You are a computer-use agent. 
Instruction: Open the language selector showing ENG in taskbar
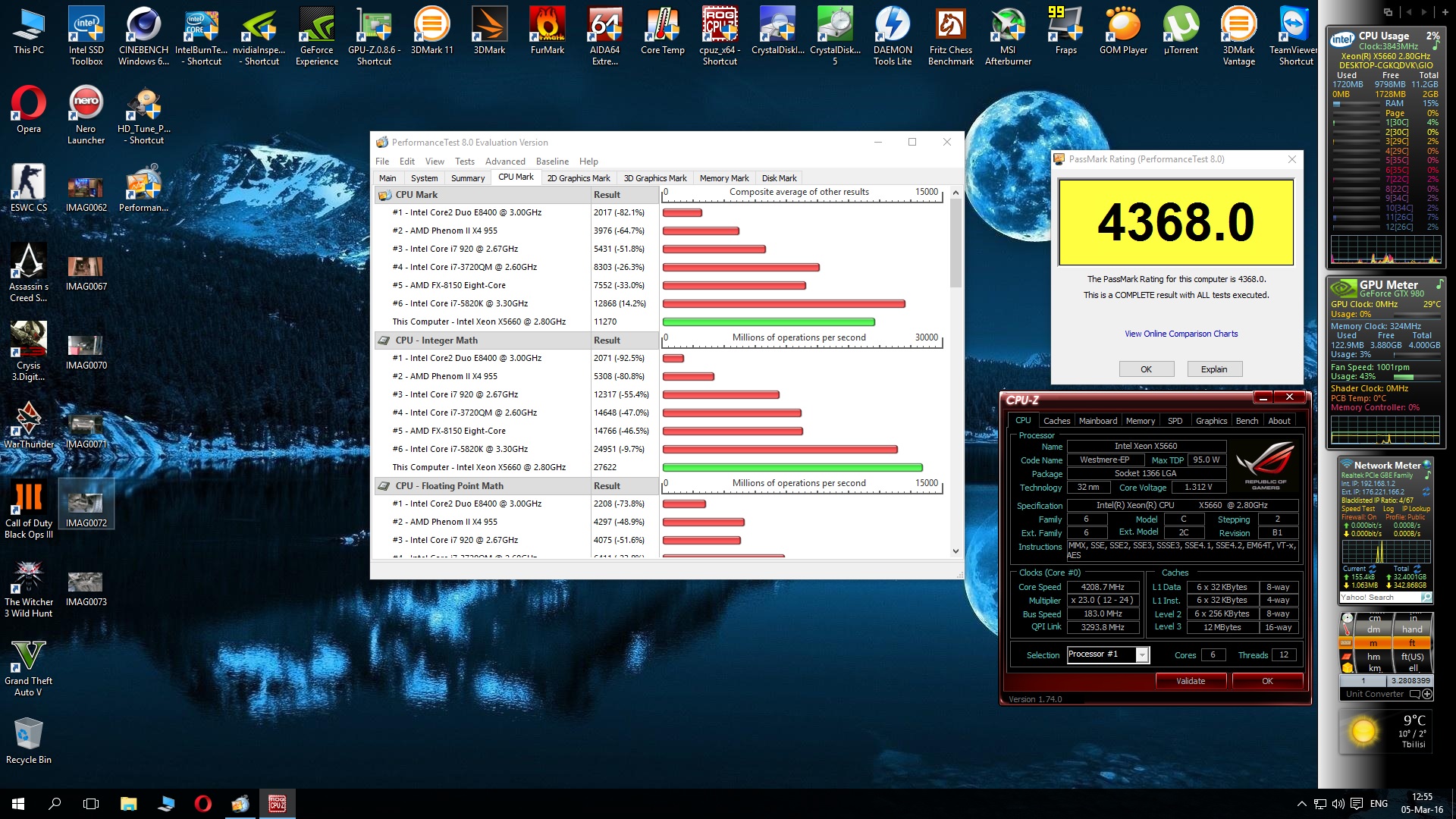pyautogui.click(x=1378, y=803)
